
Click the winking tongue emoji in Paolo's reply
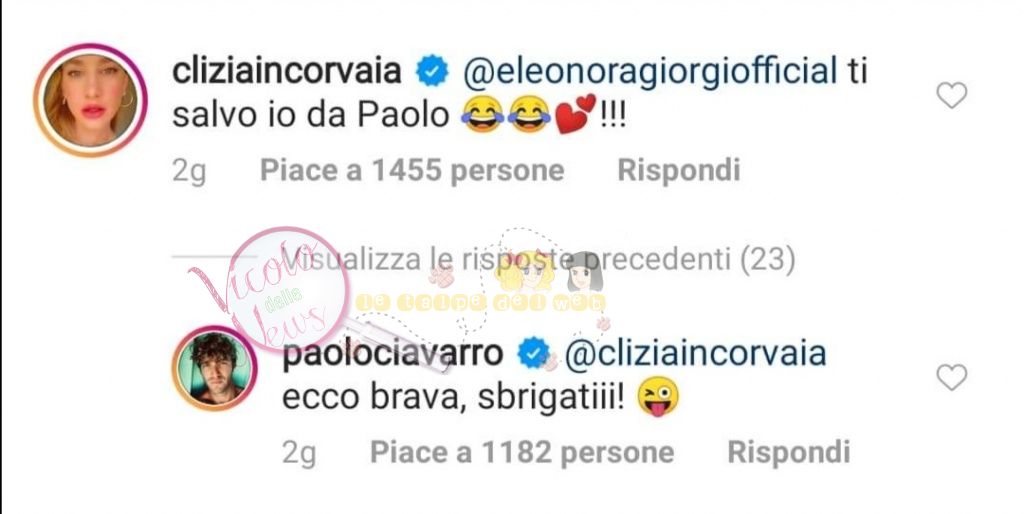click(660, 397)
